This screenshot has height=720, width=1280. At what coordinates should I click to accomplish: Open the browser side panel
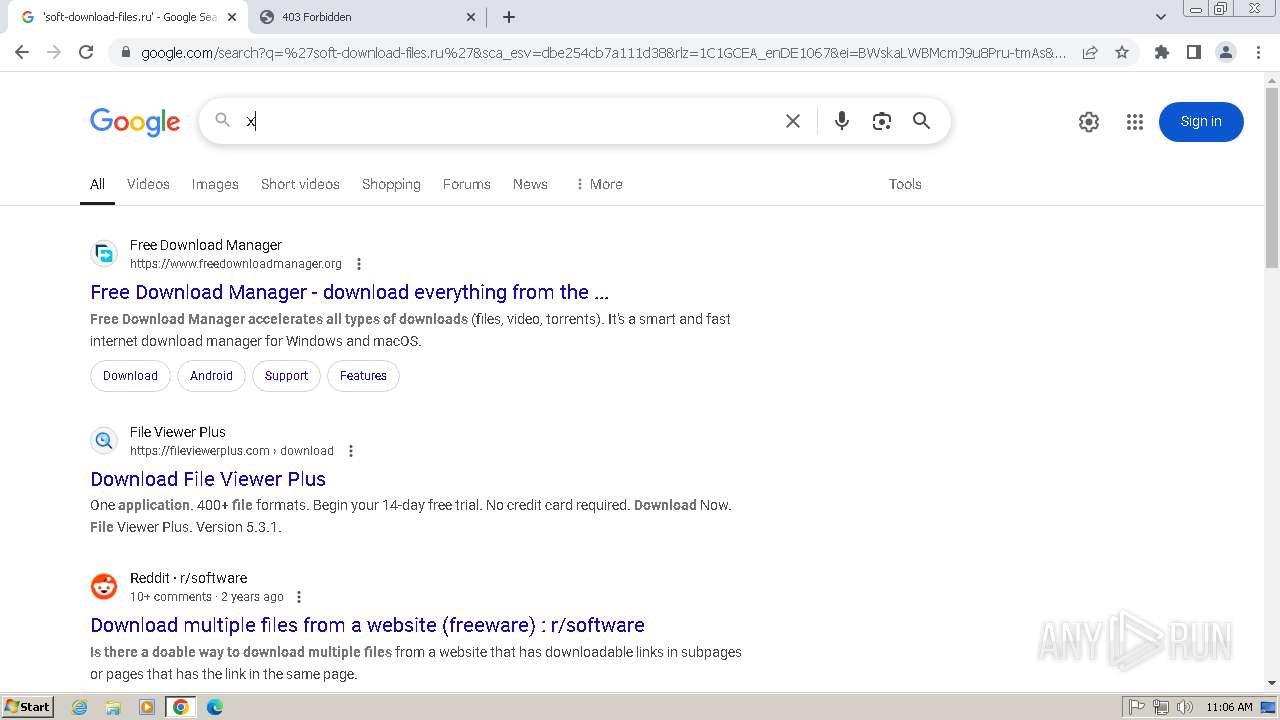click(1194, 52)
